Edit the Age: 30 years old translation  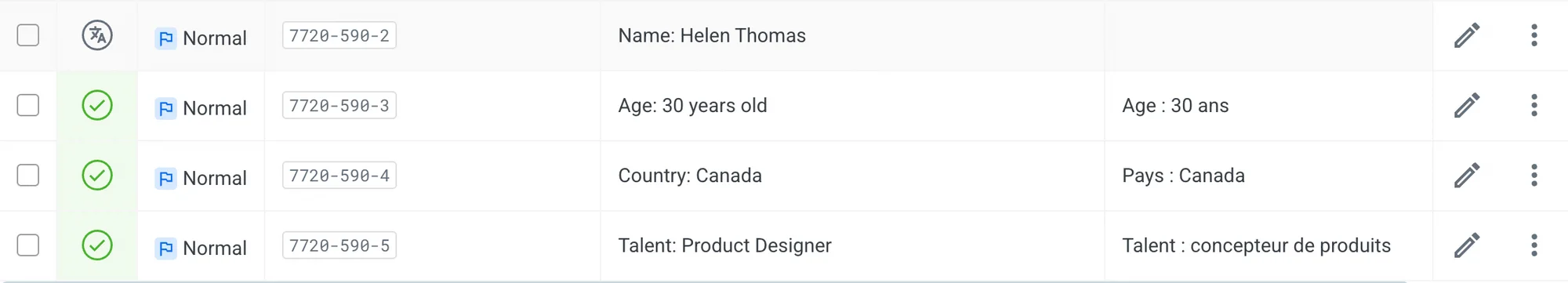pos(1467,105)
